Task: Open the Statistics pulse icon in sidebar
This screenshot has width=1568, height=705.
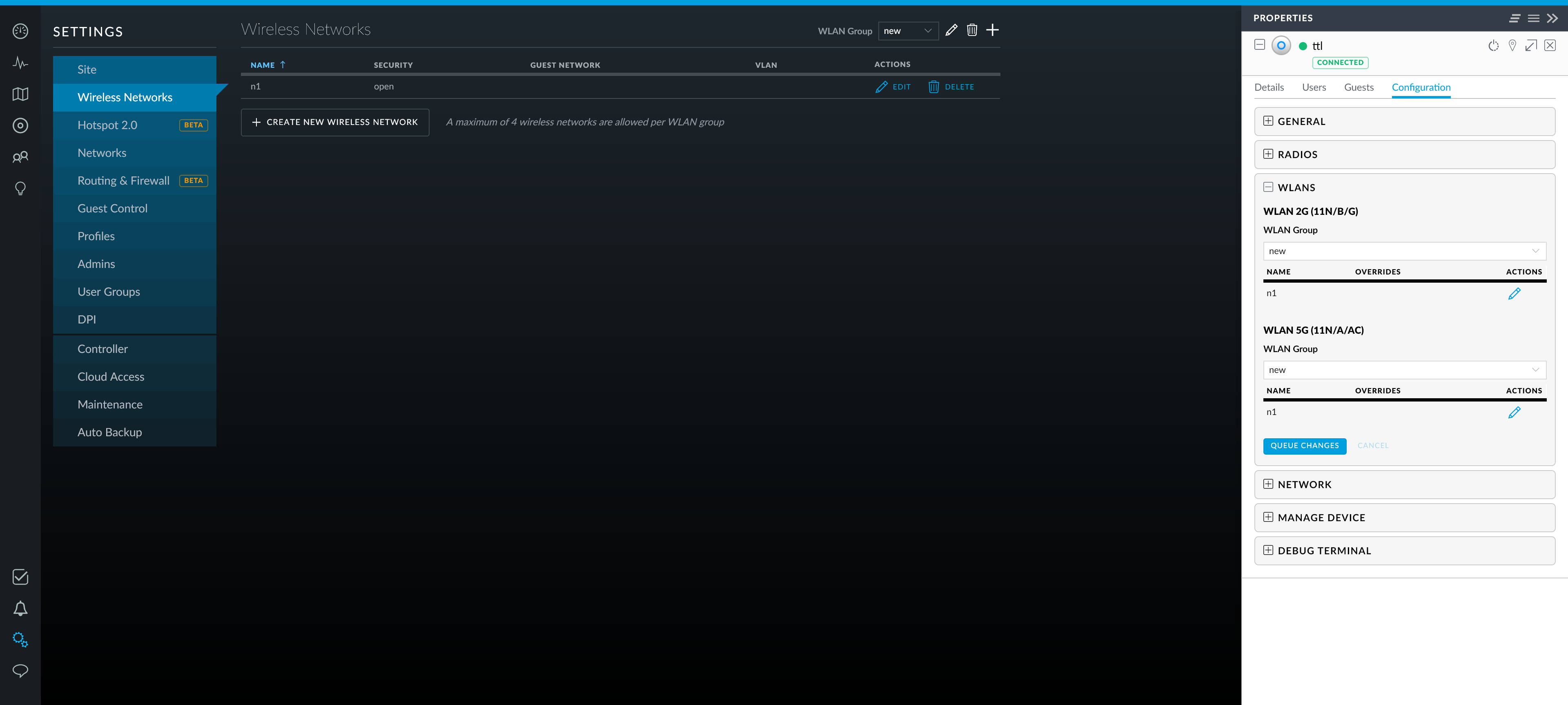Action: 20,63
